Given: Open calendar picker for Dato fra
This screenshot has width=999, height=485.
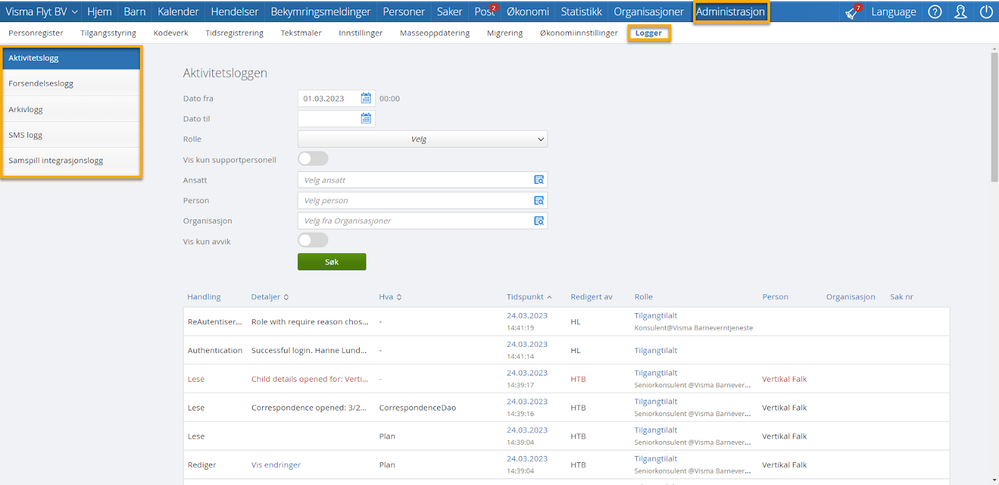Looking at the screenshot, I should pyautogui.click(x=366, y=98).
